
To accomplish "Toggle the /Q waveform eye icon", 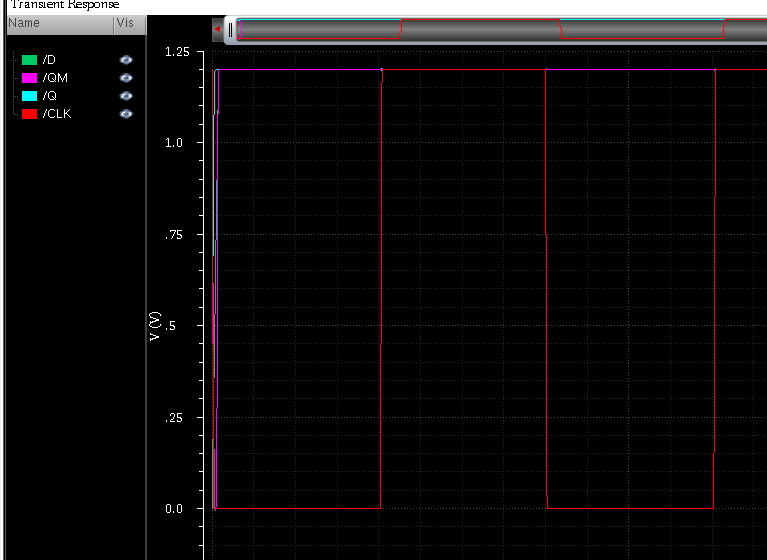I will (126, 96).
